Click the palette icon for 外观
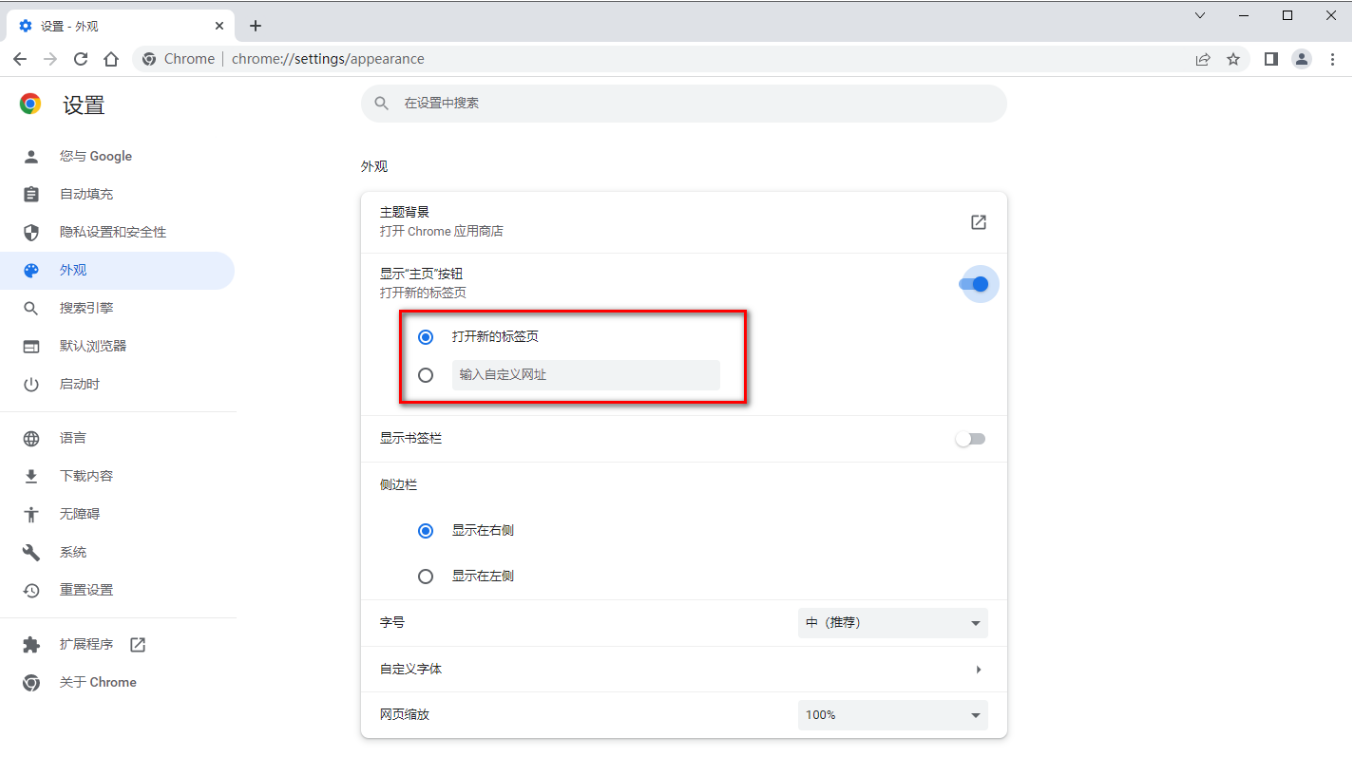The height and width of the screenshot is (768, 1352). pyautogui.click(x=31, y=270)
